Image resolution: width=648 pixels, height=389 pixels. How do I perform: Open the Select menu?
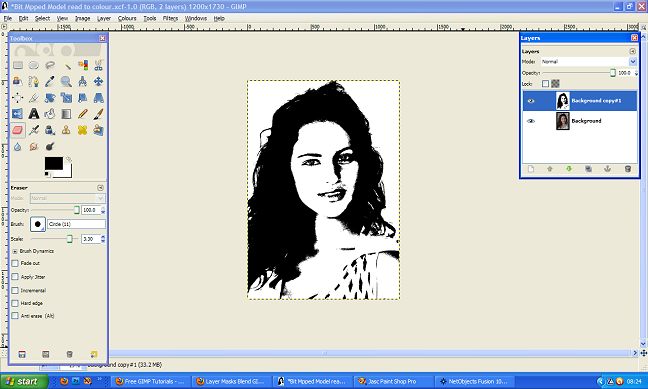point(42,18)
